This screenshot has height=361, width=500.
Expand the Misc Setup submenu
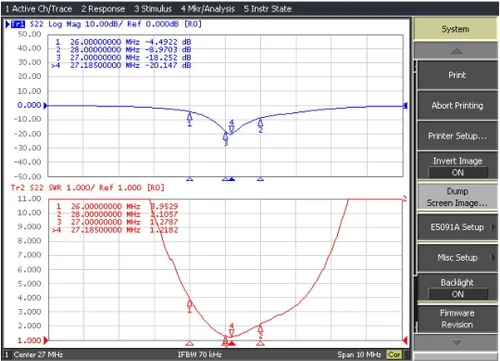[x=457, y=257]
